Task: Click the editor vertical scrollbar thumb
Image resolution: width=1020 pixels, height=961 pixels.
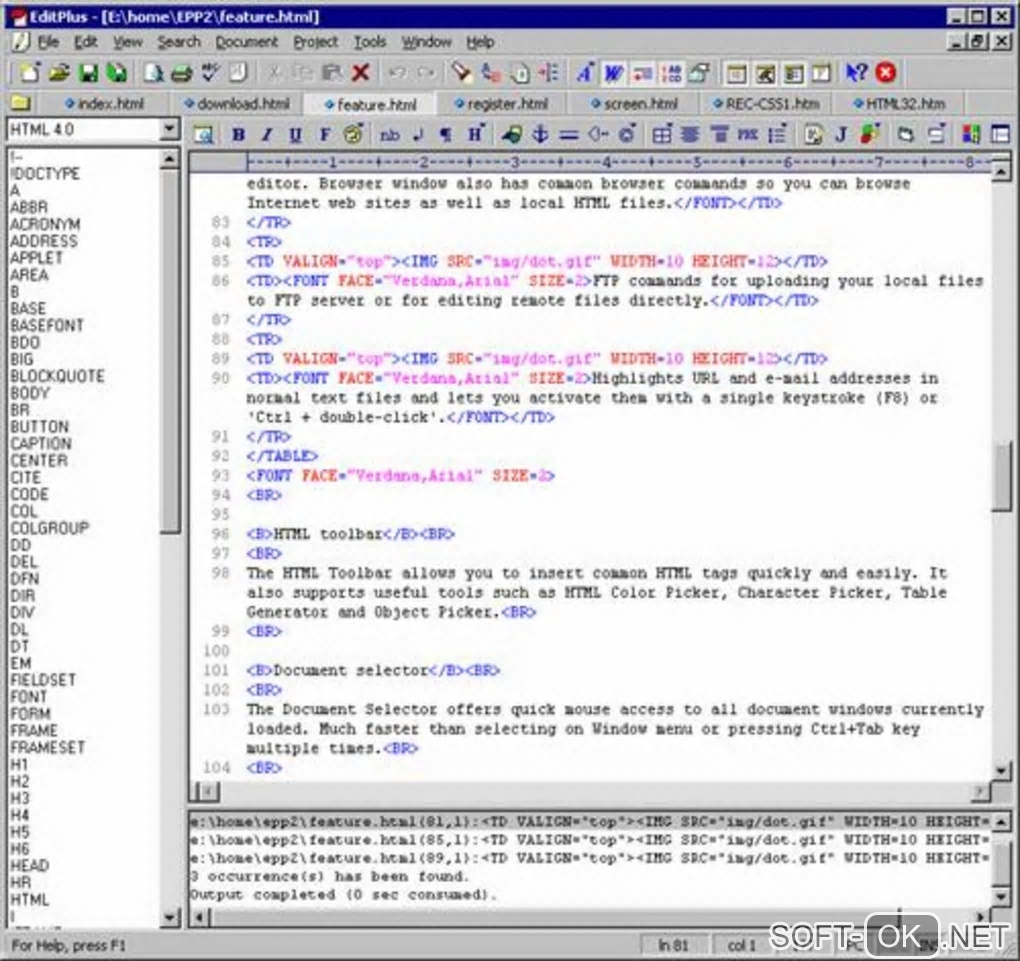Action: coord(1002,476)
